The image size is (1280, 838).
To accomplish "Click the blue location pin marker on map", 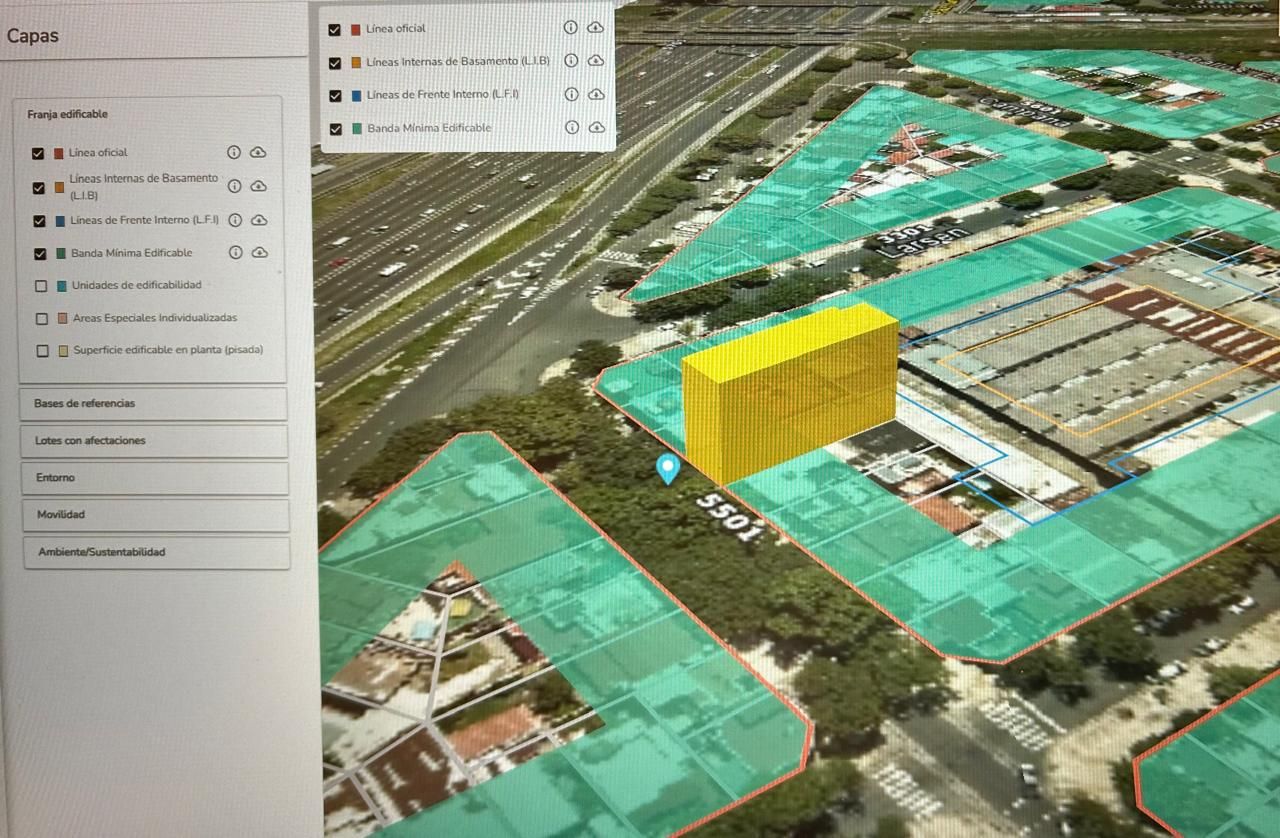I will pos(667,467).
